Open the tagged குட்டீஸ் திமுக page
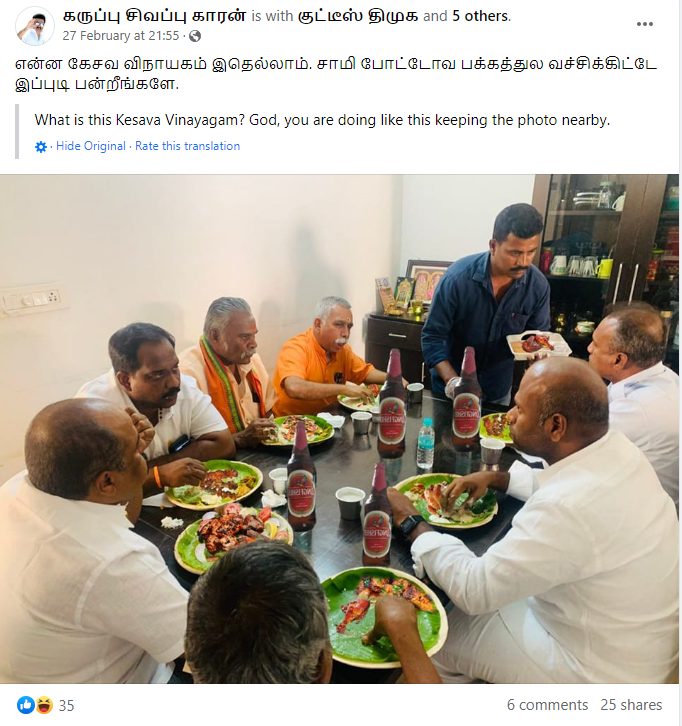 click(358, 16)
